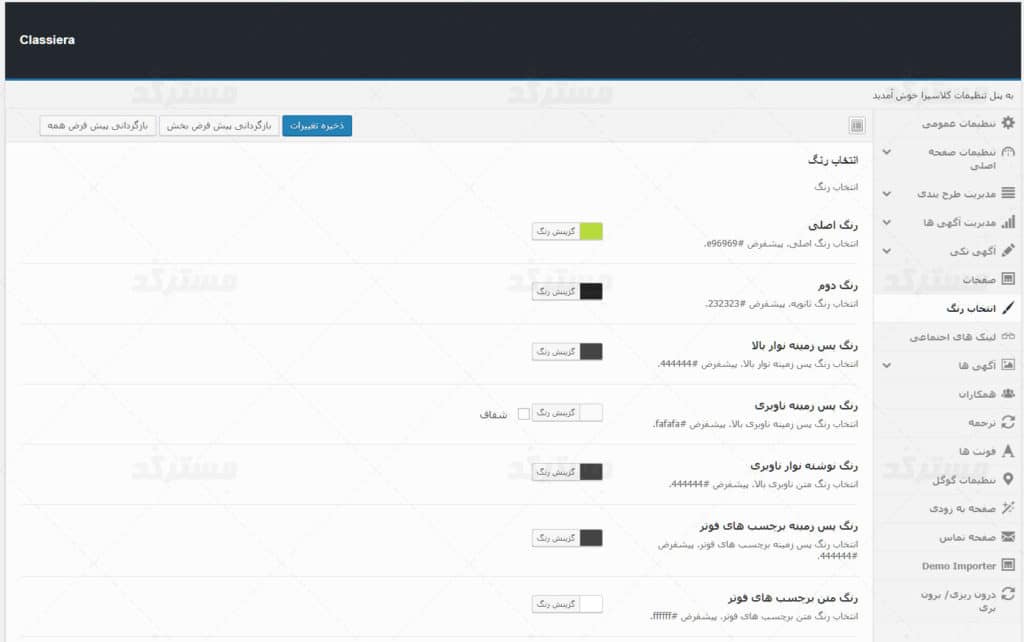
Task: Click گزینش رنگ button for رنگ اصلی
Action: coord(556,231)
